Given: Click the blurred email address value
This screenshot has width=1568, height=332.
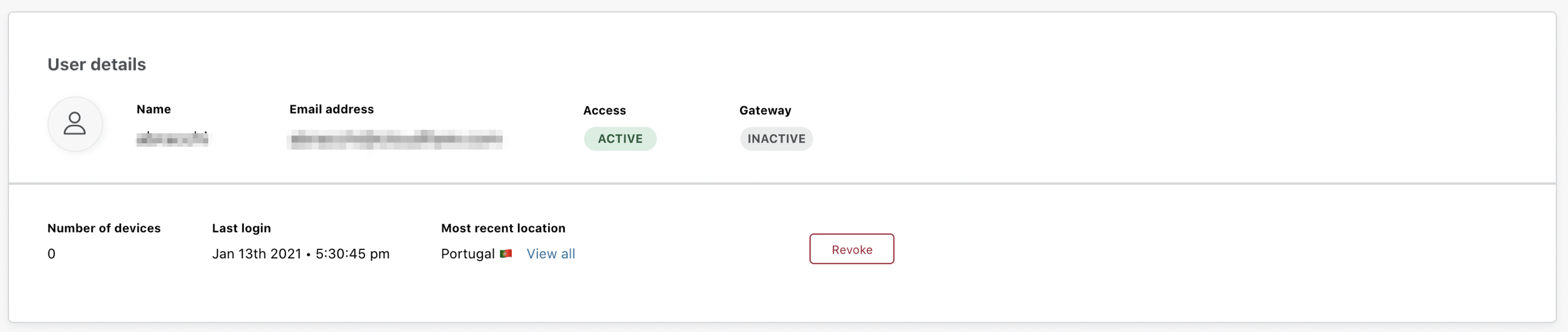Looking at the screenshot, I should coord(397,139).
